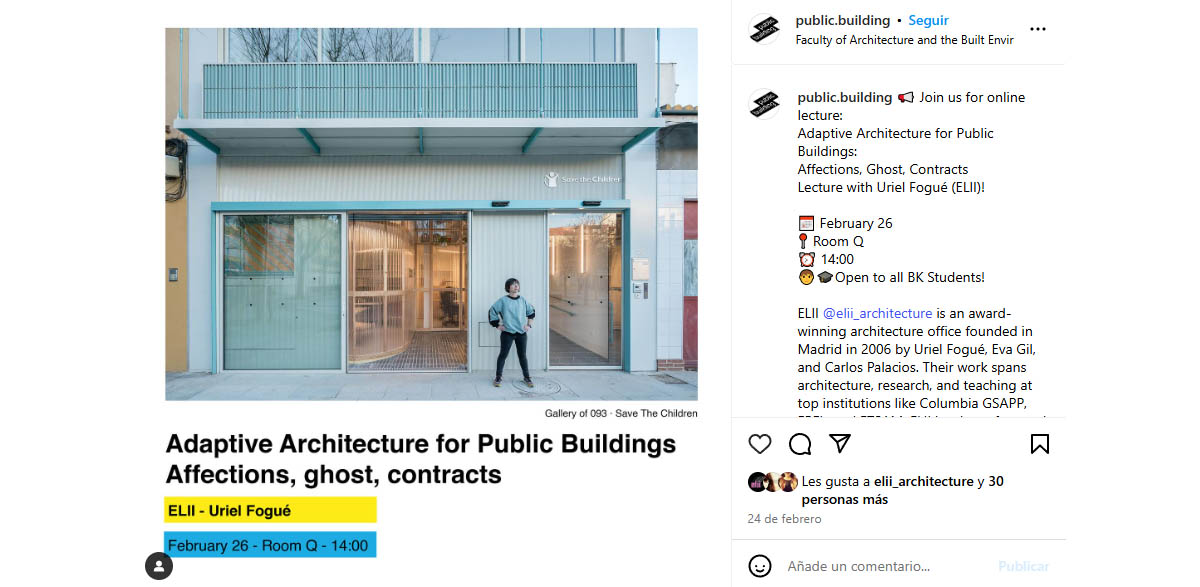
Task: Open comments with the speech bubble icon
Action: click(800, 444)
